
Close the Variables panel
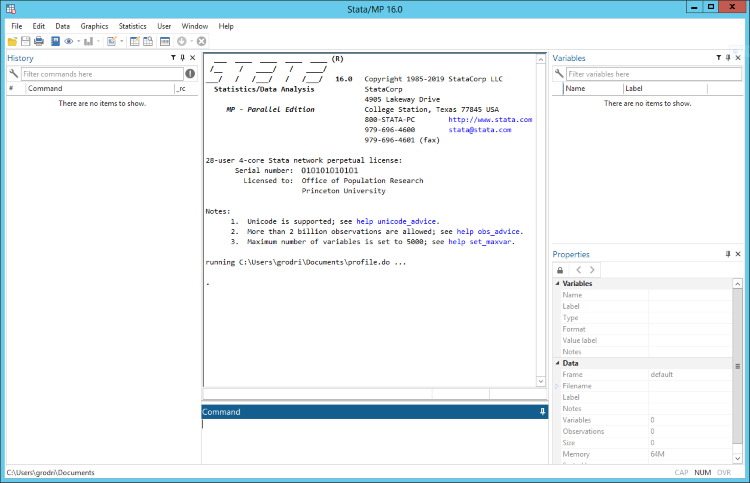pyautogui.click(x=738, y=58)
